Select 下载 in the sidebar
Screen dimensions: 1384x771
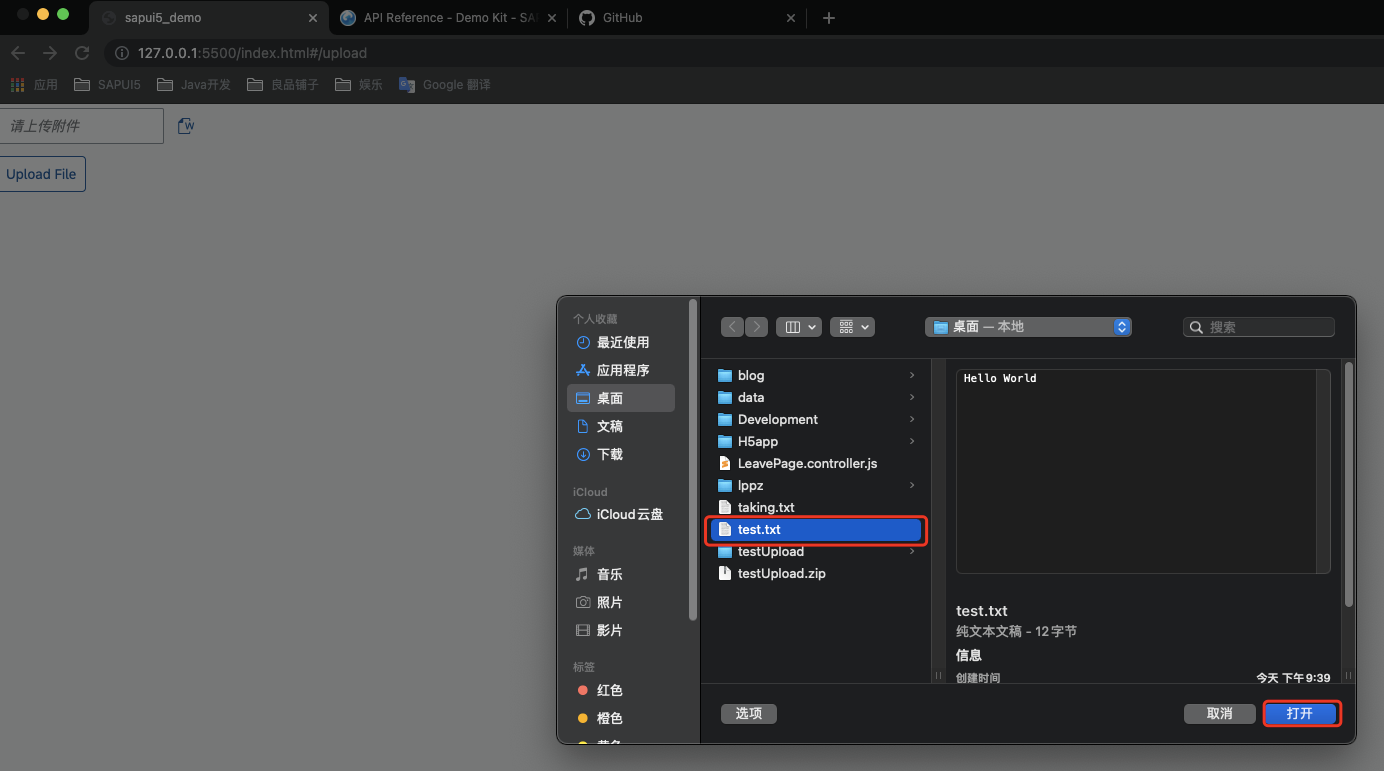click(621, 454)
